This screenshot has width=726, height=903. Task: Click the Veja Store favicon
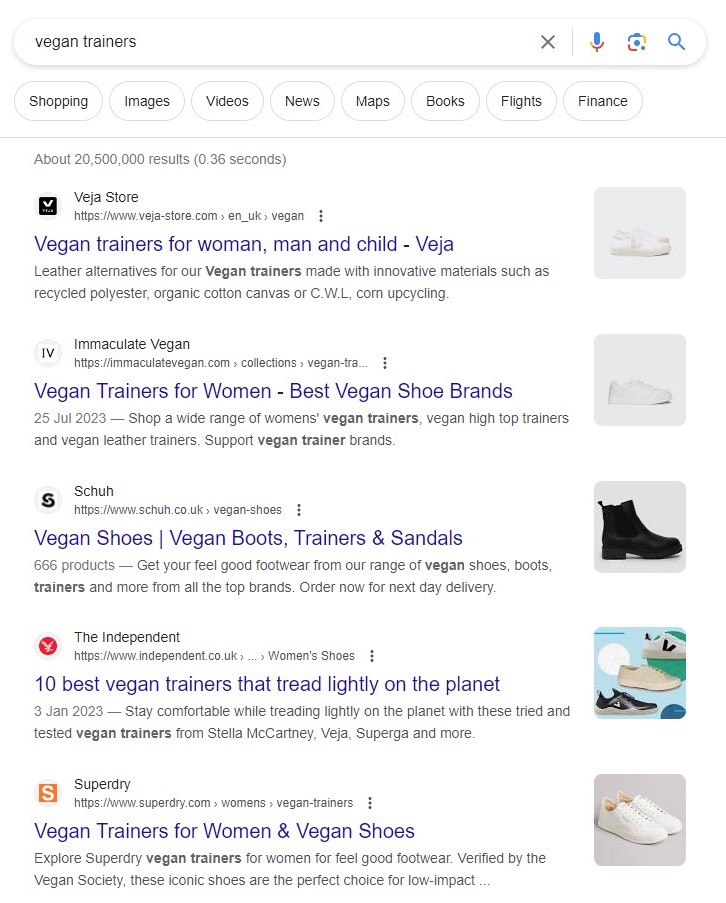48,206
